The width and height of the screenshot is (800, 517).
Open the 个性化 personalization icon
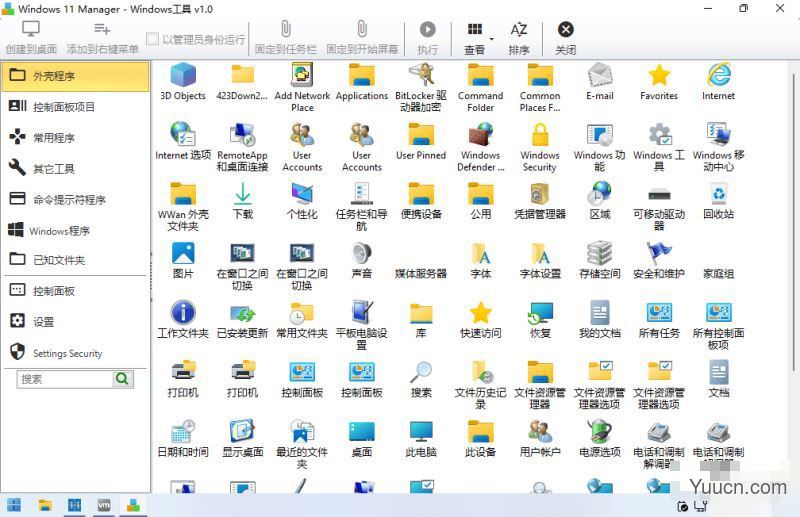[x=302, y=201]
